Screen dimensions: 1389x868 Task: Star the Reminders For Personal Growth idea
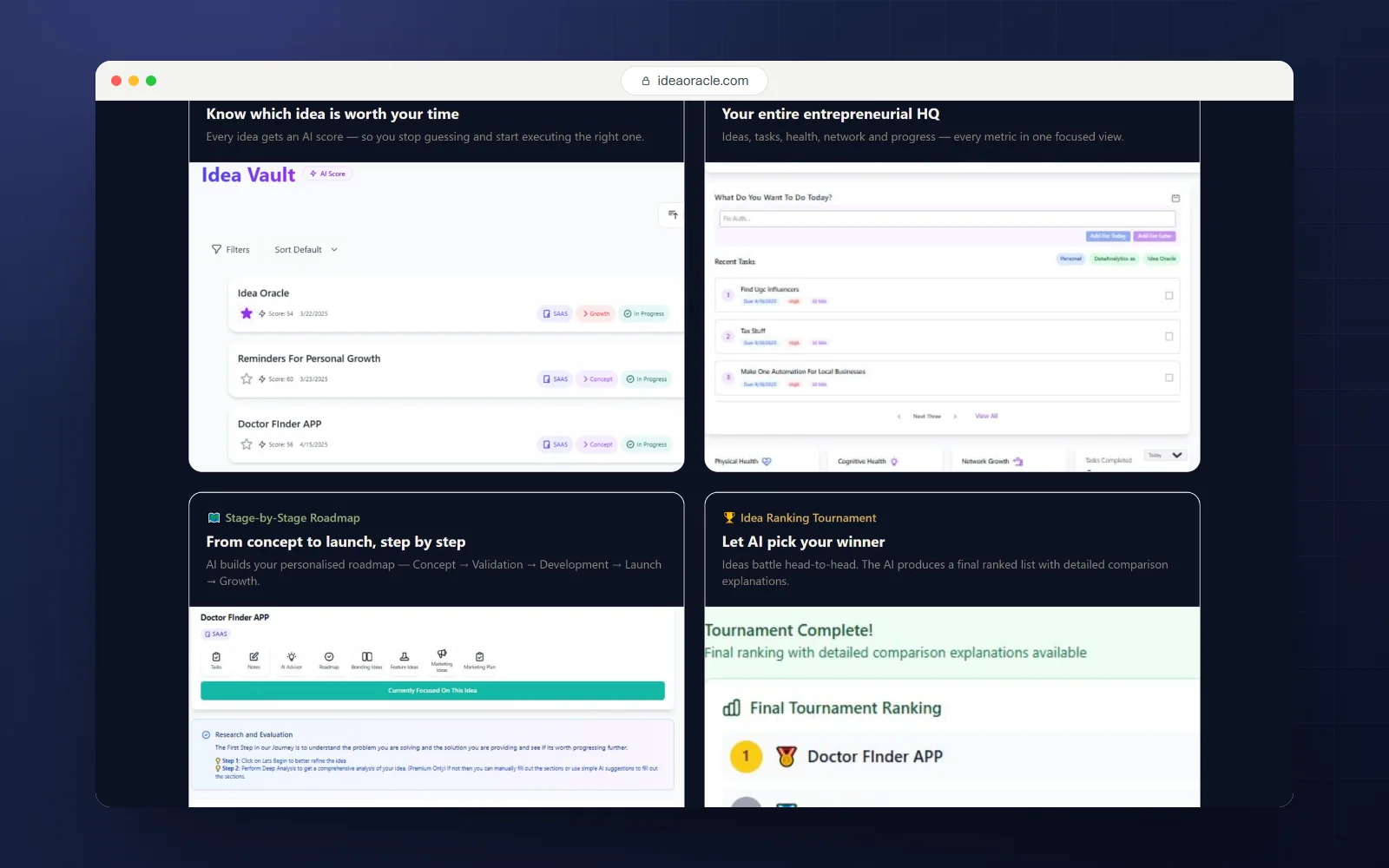247,378
